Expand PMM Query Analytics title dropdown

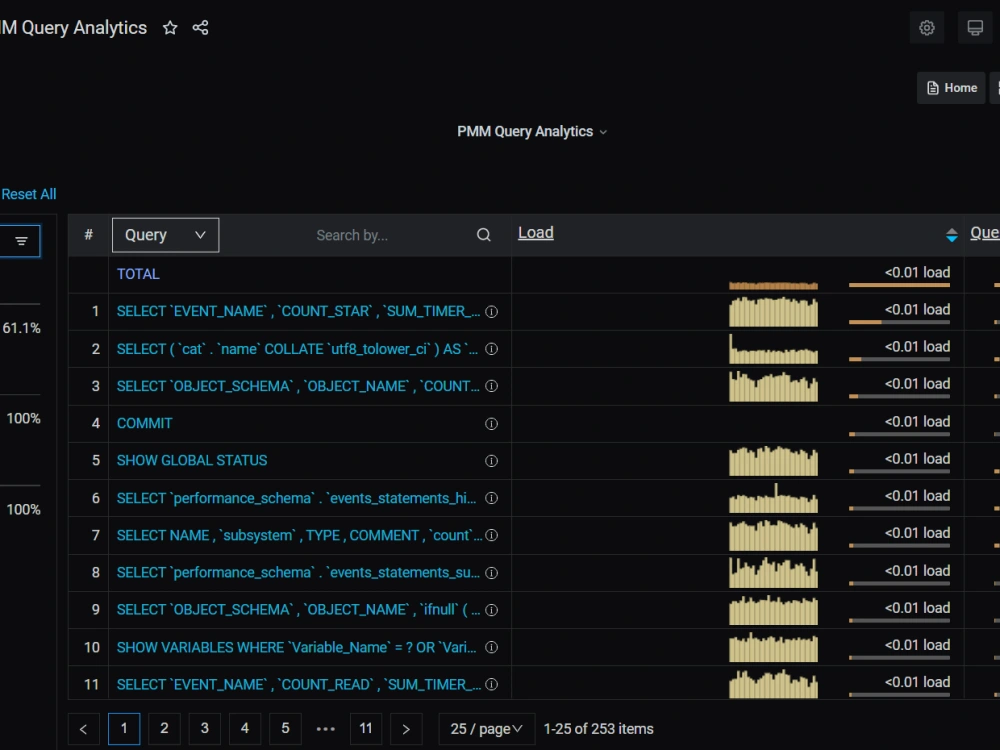point(532,131)
